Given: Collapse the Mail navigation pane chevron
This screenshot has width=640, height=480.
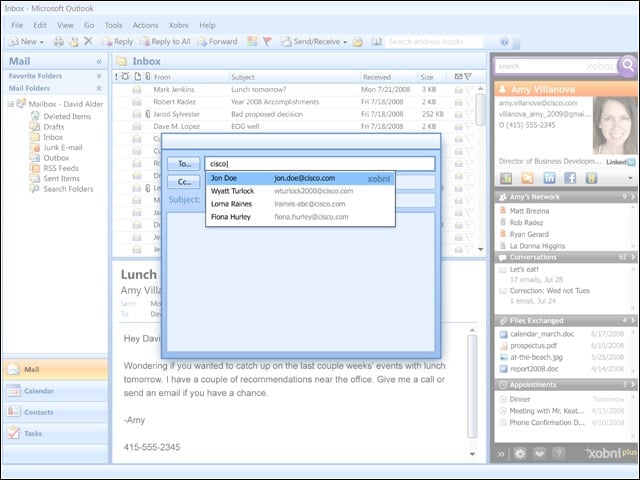Looking at the screenshot, I should 99,61.
